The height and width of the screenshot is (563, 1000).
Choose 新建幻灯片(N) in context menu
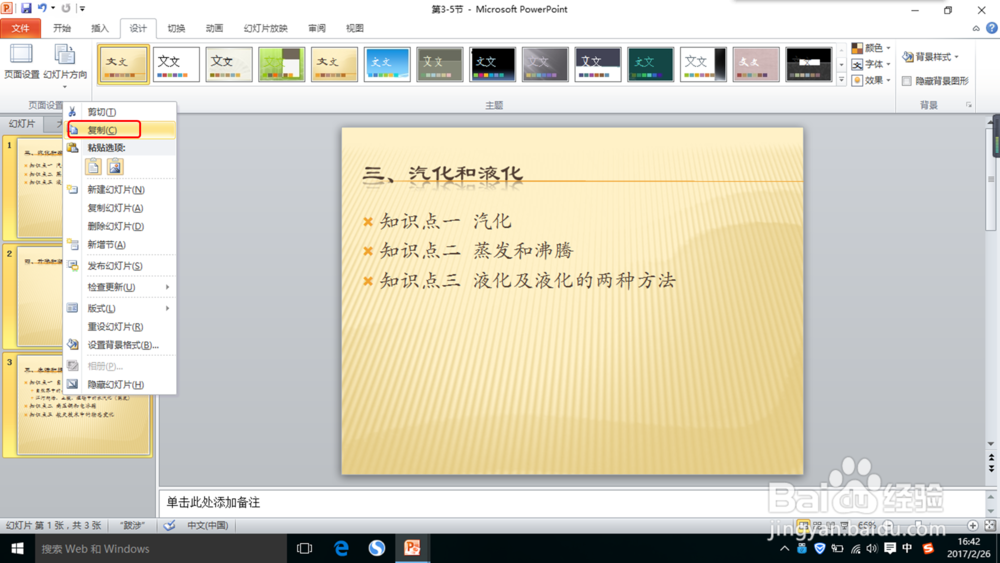point(120,189)
